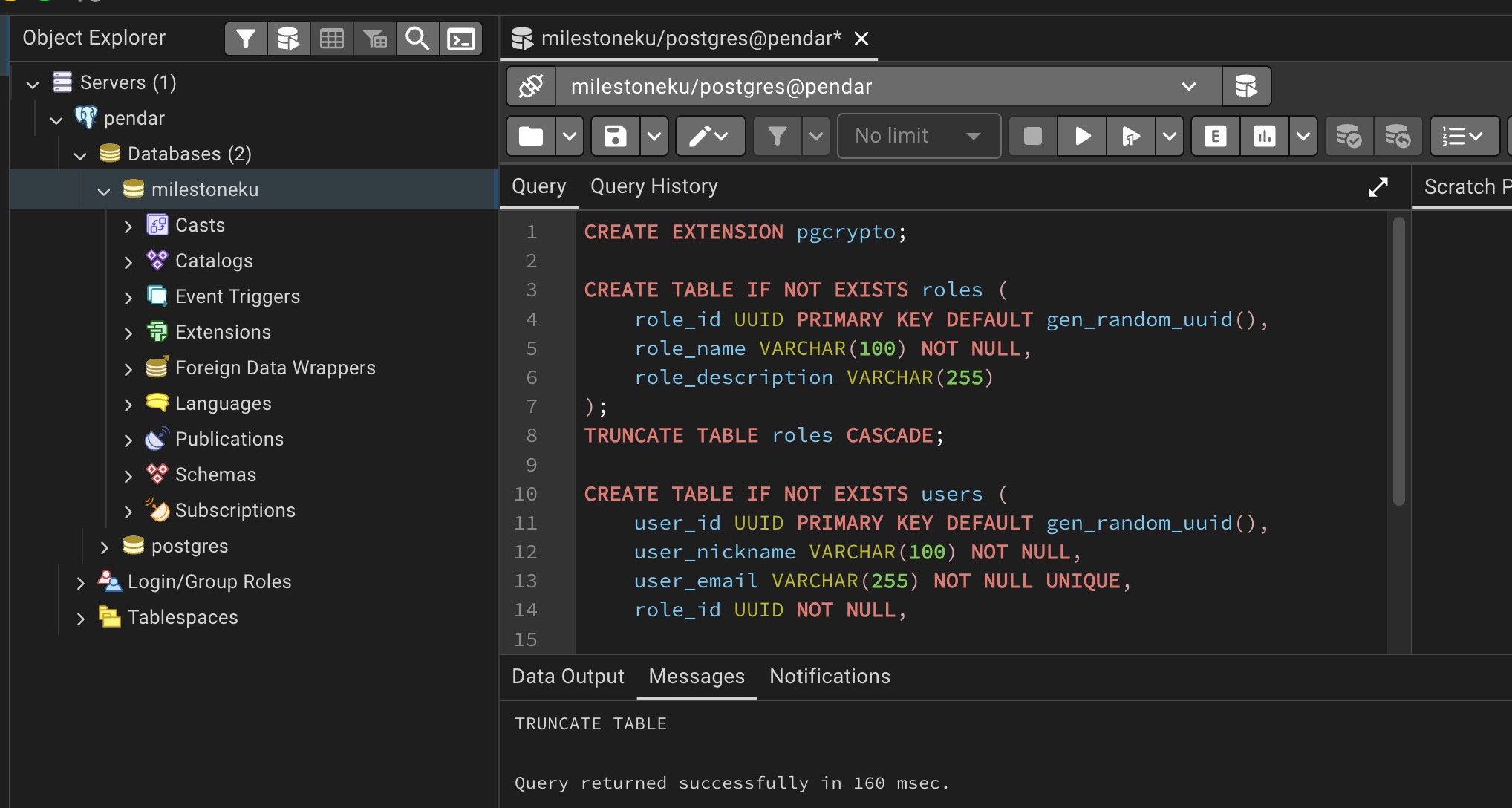Open the Explain options dropdown arrow

click(1303, 136)
